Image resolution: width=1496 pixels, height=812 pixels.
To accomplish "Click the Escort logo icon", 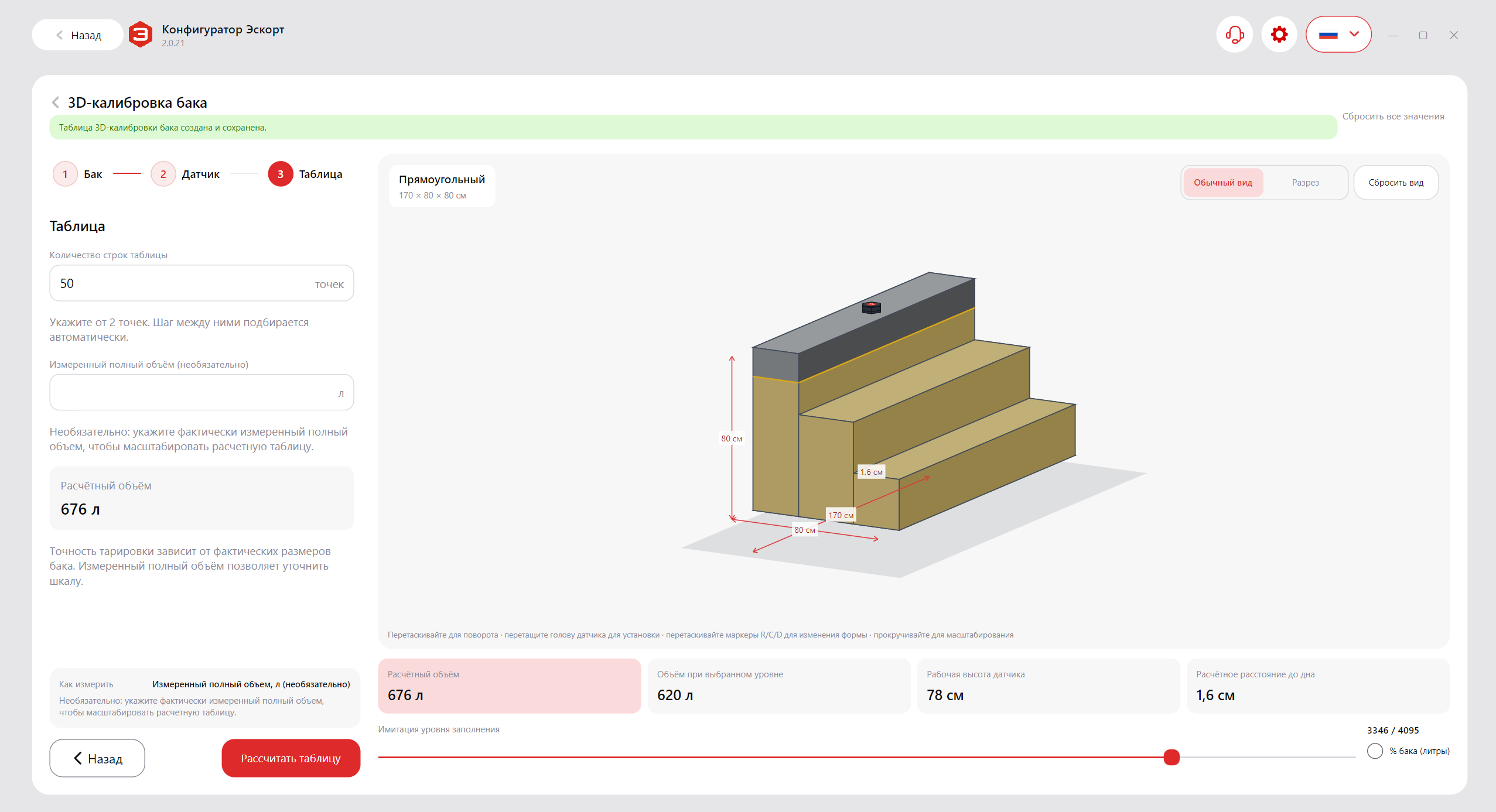I will 141,35.
